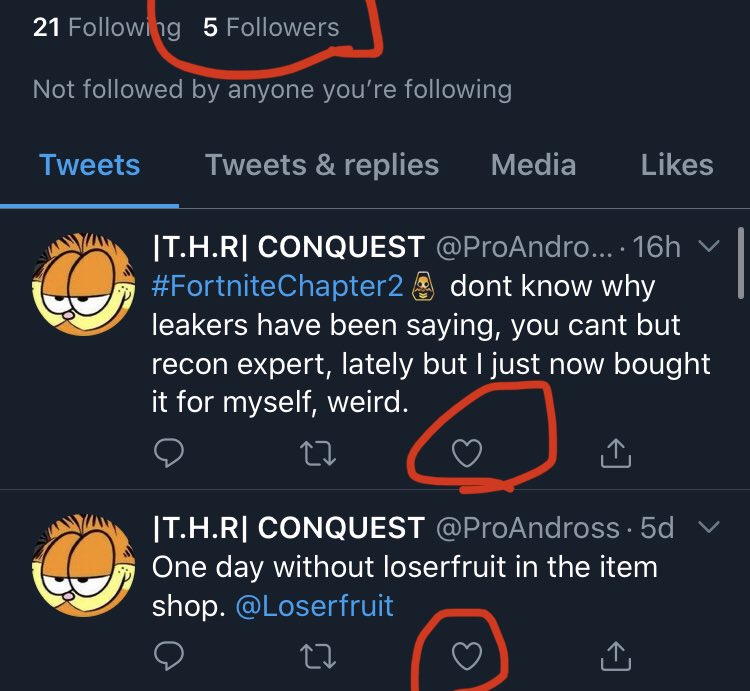This screenshot has height=691, width=750.
Task: Reply to the Loserfruit item shop tweet
Action: 168,656
